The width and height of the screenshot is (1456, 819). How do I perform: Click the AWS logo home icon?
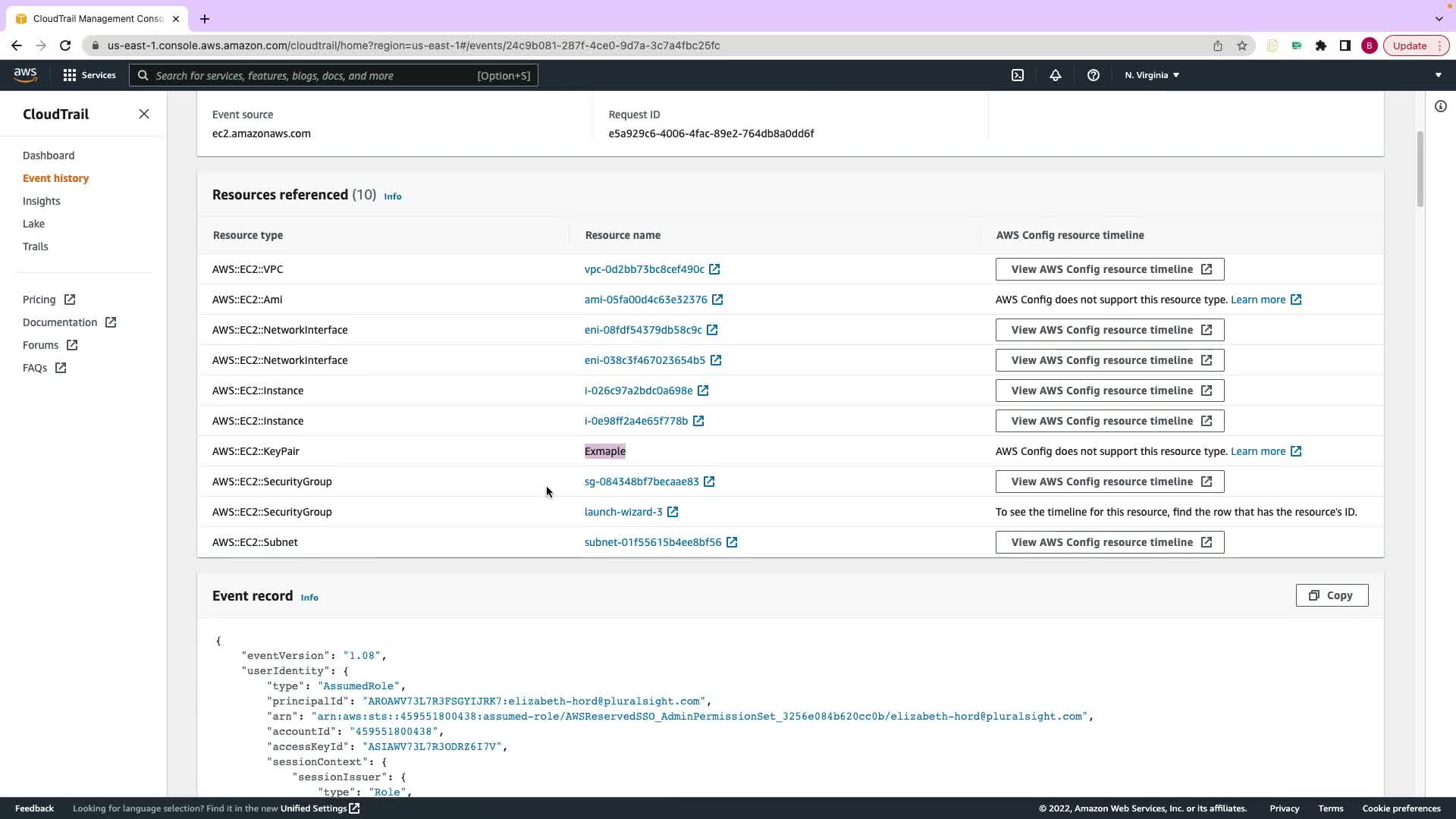(25, 75)
